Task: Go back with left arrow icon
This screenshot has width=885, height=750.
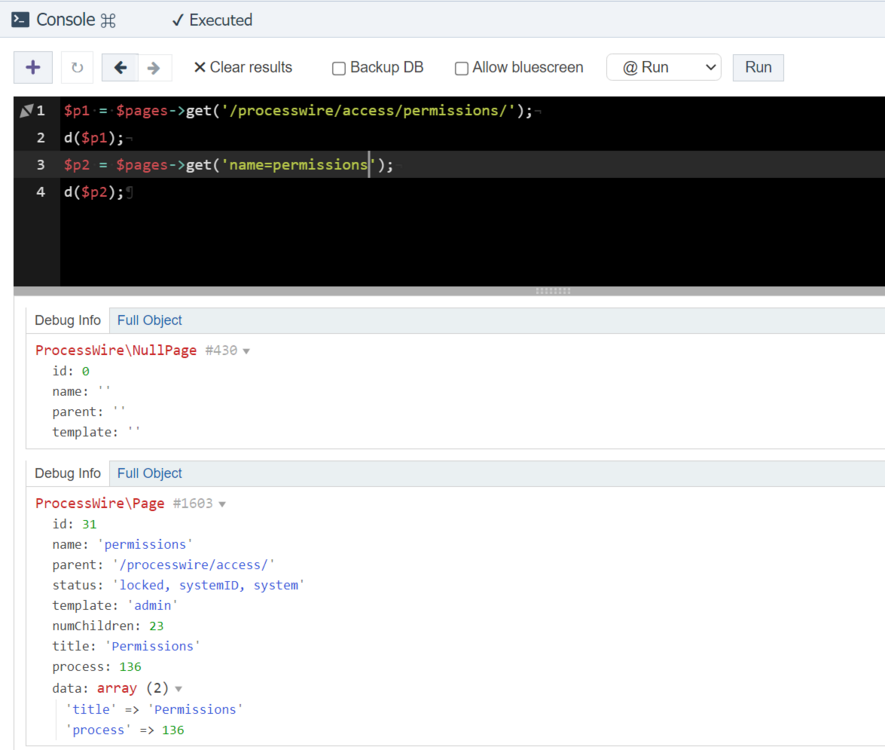Action: [120, 68]
